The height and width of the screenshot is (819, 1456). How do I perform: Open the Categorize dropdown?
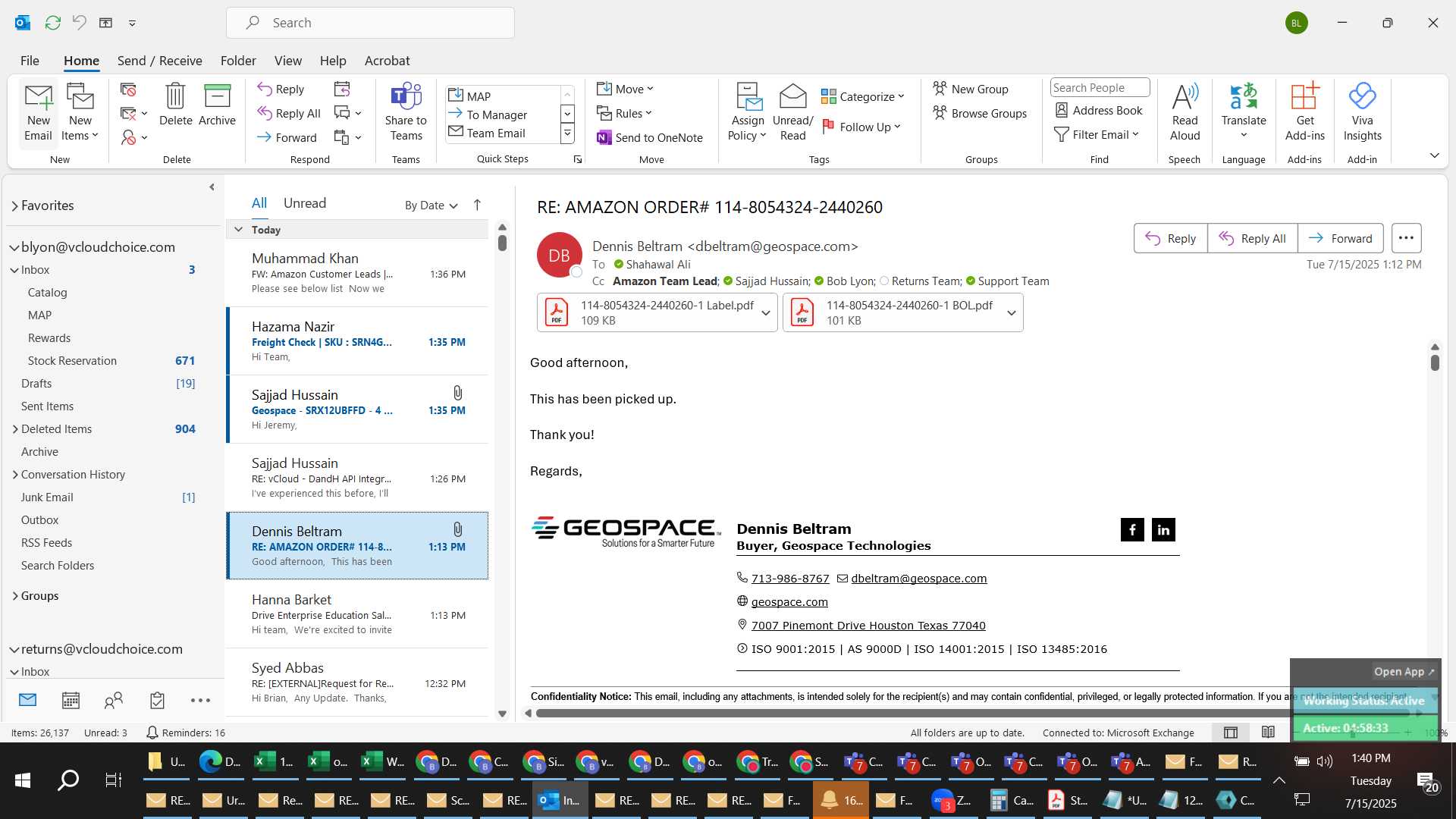(863, 96)
